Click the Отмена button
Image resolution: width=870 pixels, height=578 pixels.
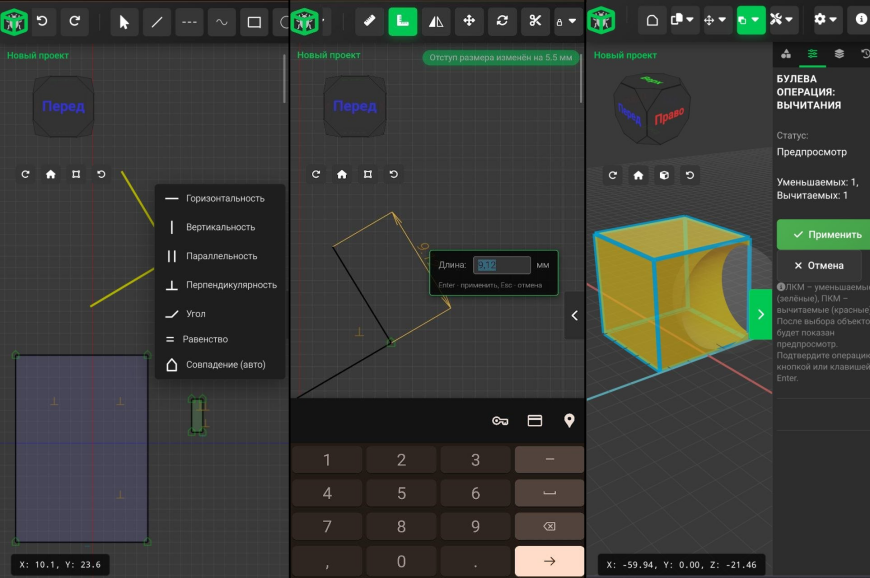818,266
